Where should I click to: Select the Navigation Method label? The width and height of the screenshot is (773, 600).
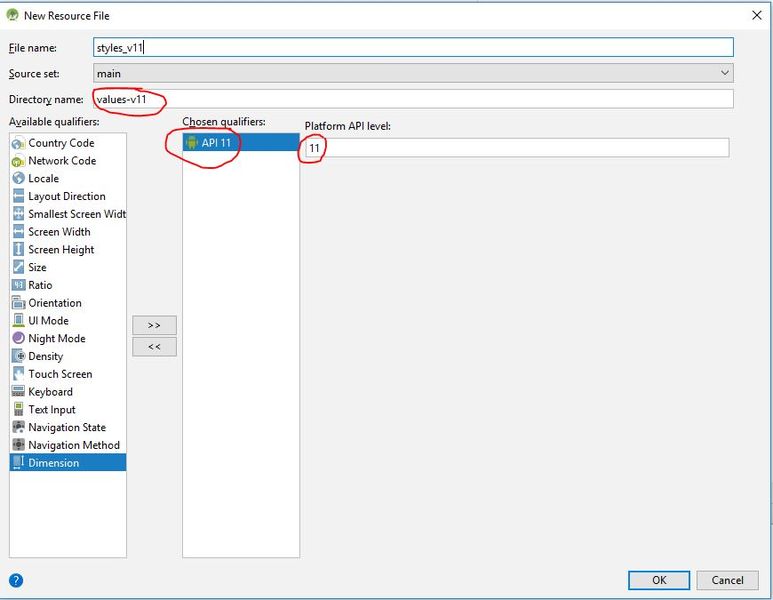[x=74, y=445]
